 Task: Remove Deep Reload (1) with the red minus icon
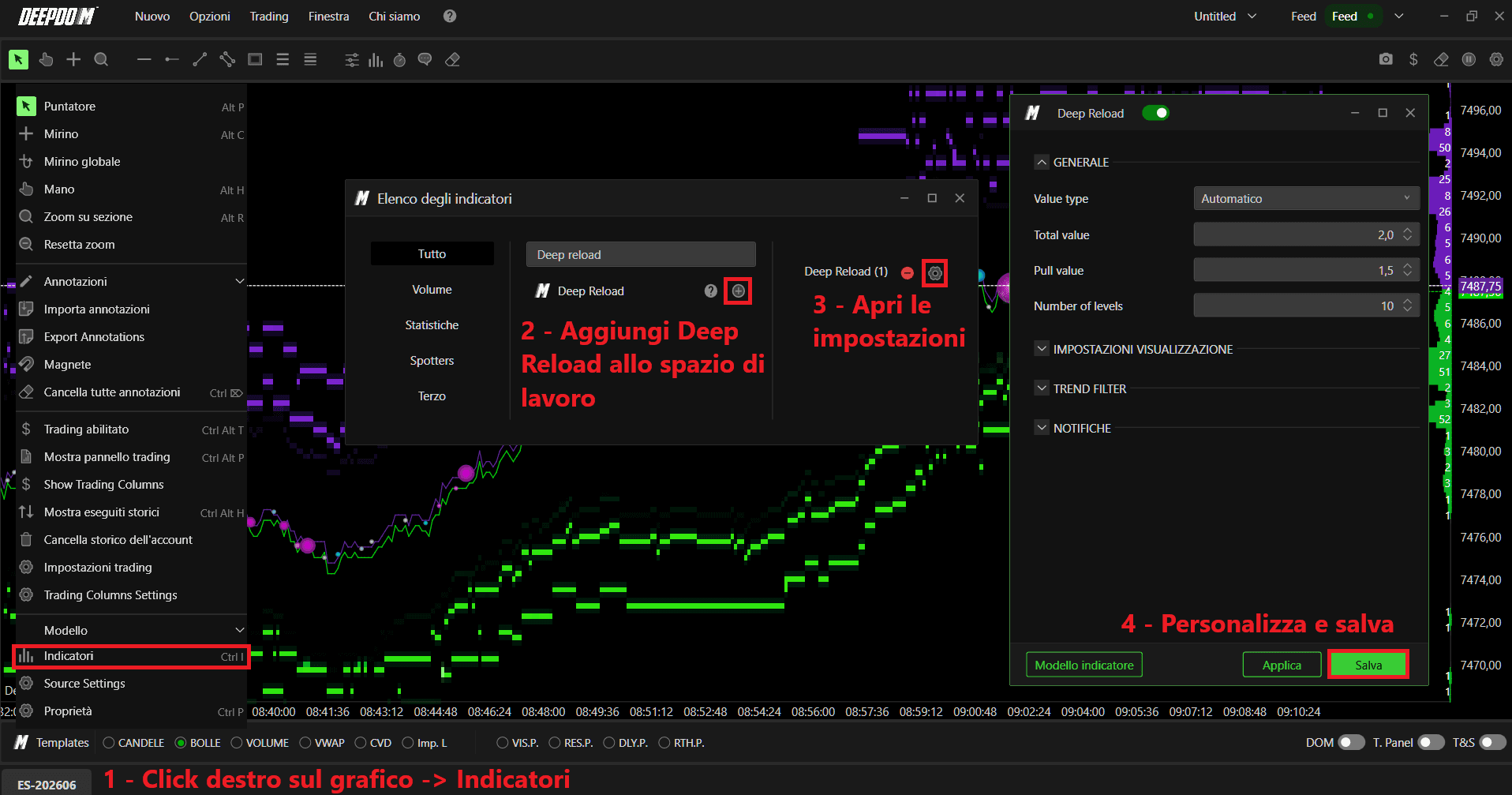[x=908, y=273]
